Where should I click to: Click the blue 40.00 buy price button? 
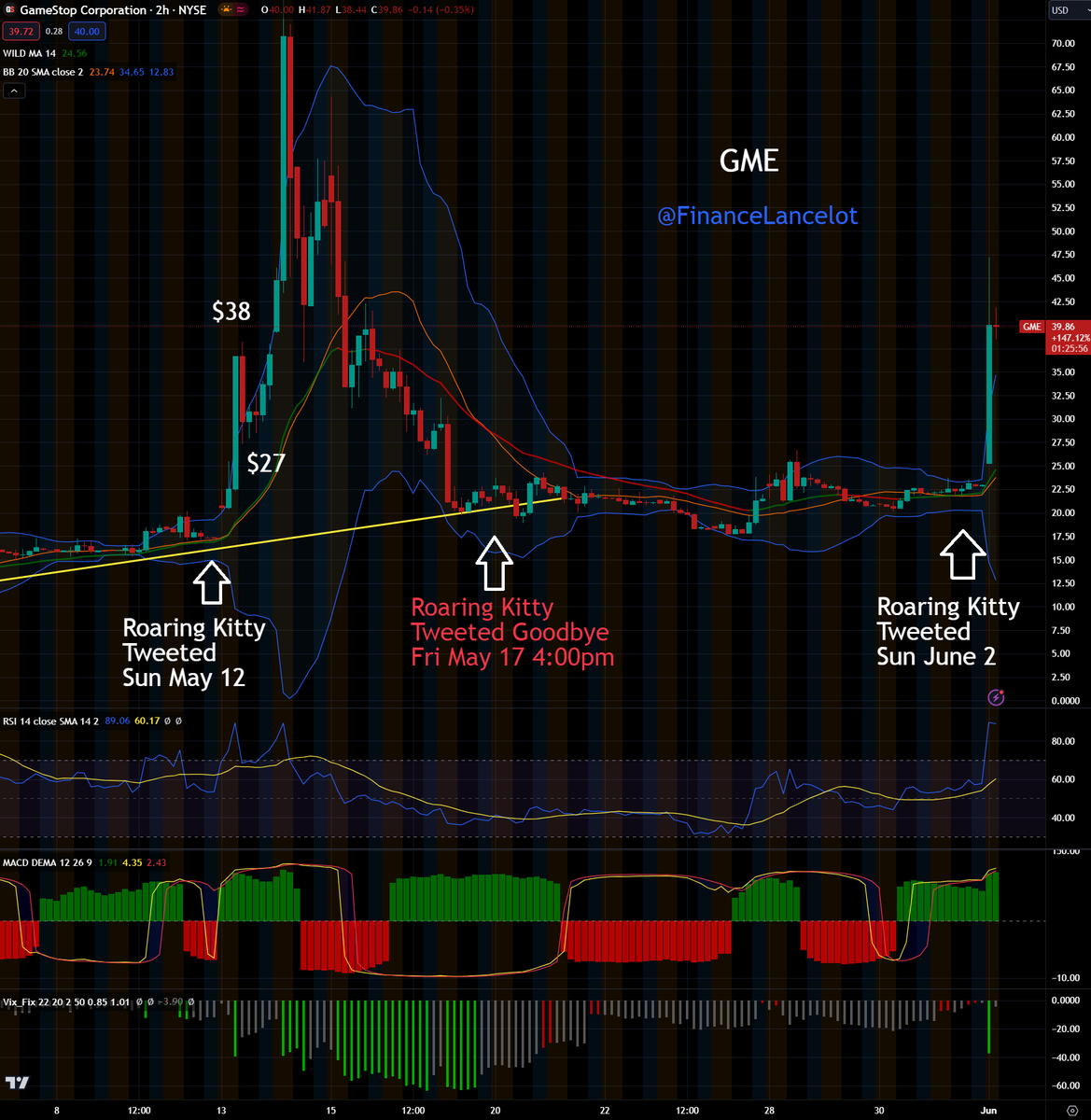[88, 31]
